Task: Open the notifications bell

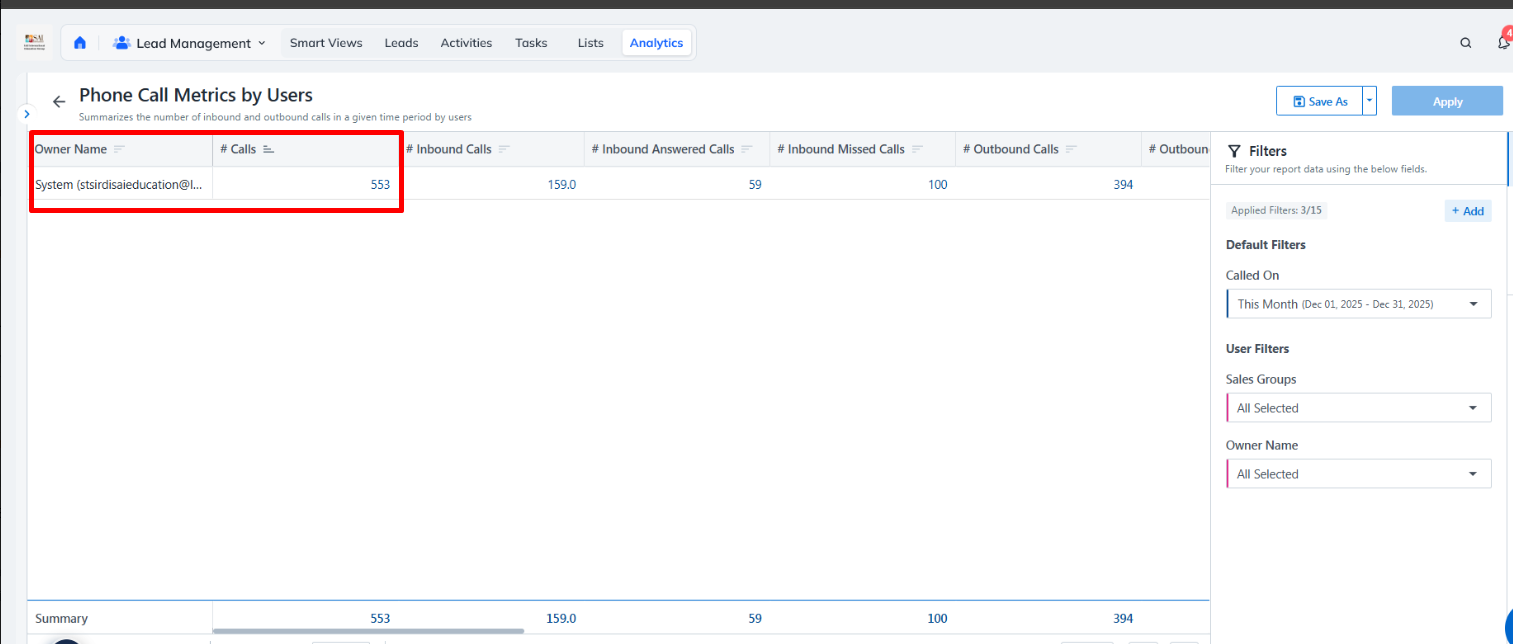Action: (x=1503, y=43)
